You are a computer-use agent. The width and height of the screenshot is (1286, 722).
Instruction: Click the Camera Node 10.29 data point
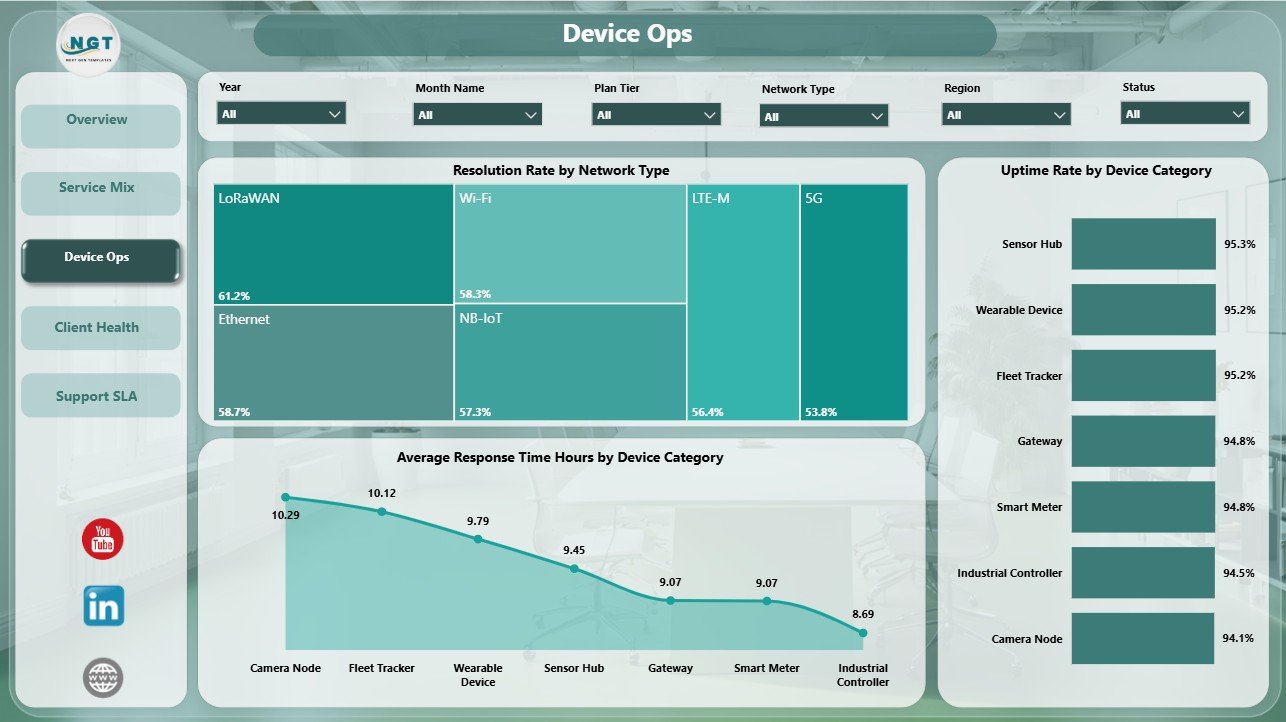click(x=286, y=497)
